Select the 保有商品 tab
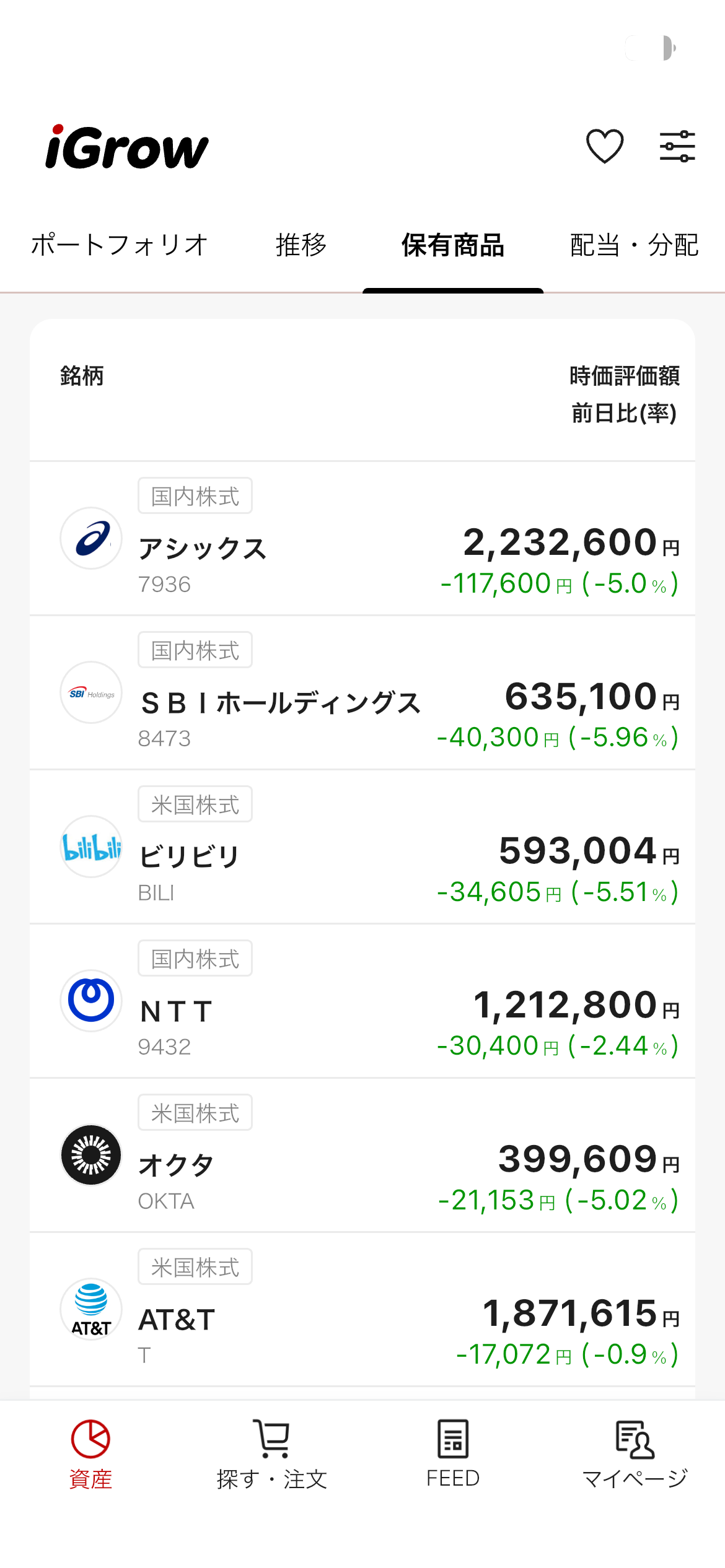 [x=453, y=245]
